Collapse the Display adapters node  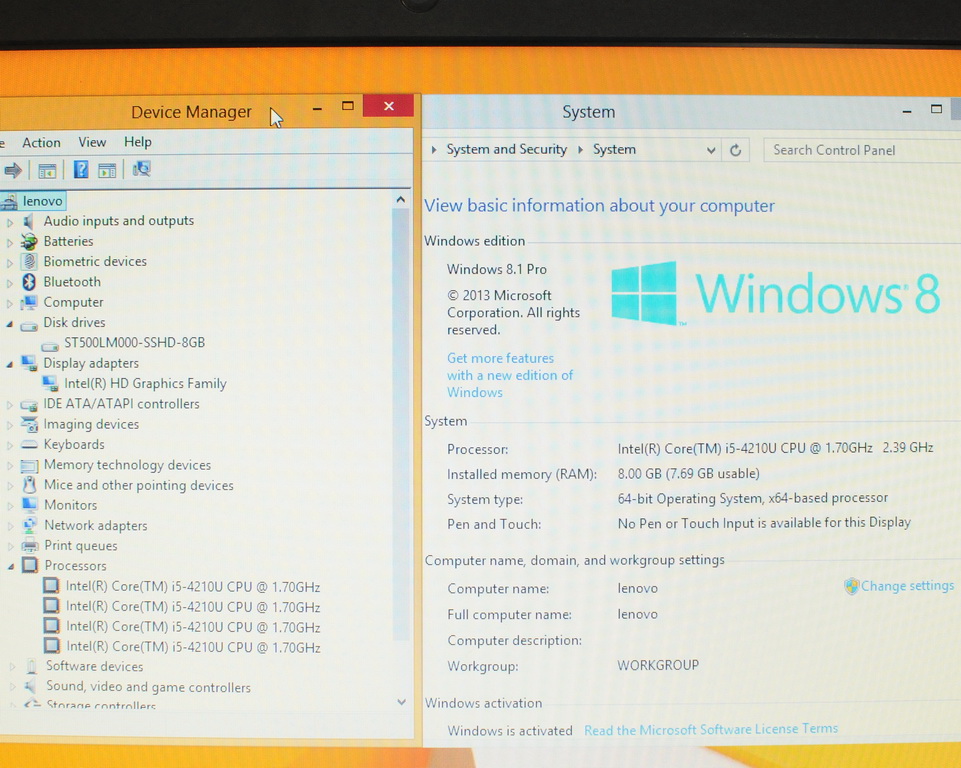[10, 364]
